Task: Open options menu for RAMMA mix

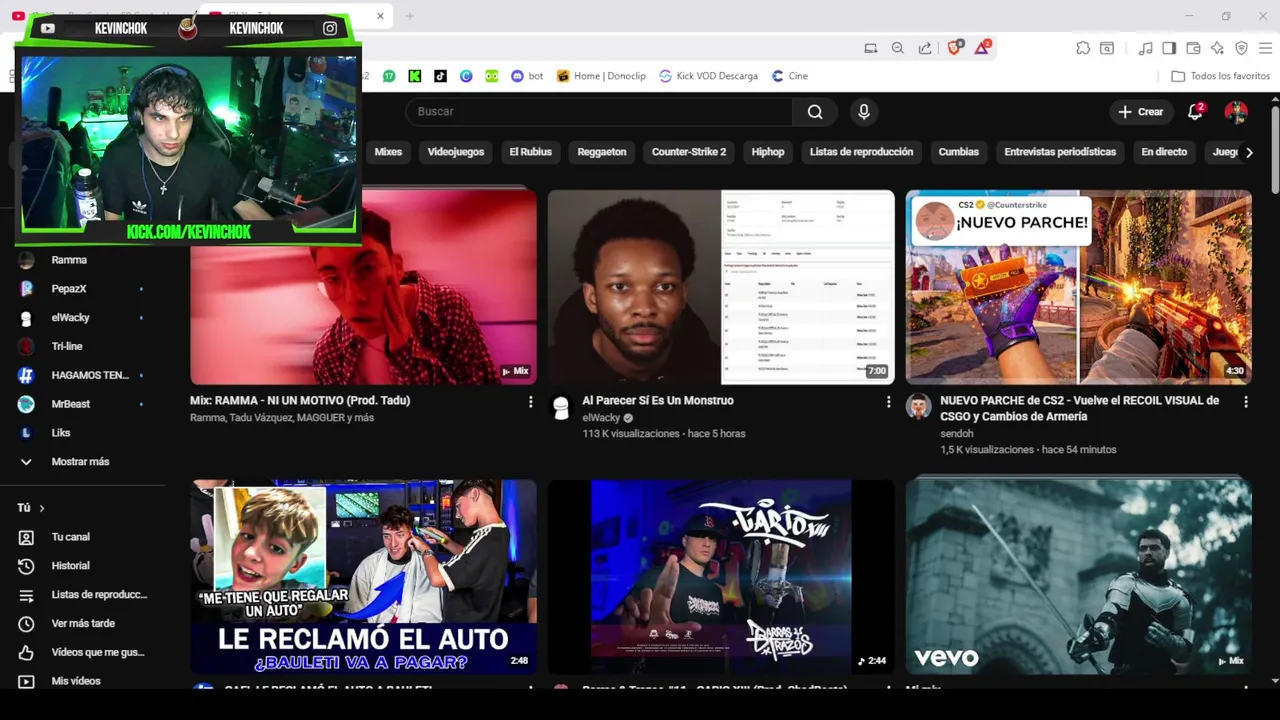Action: point(531,401)
